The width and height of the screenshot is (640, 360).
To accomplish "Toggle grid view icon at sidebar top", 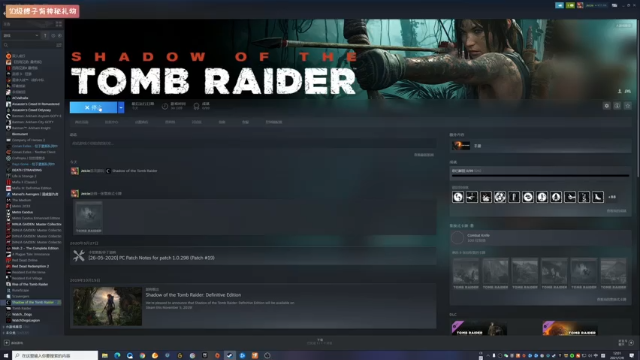I will (x=59, y=24).
